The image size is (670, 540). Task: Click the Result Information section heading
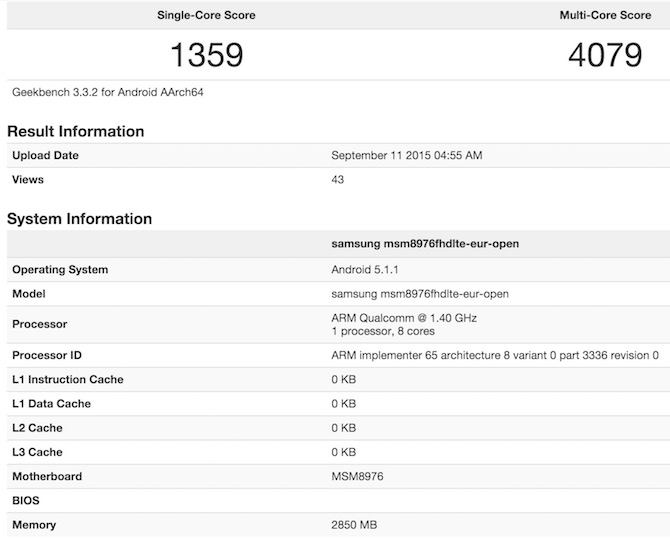(76, 131)
